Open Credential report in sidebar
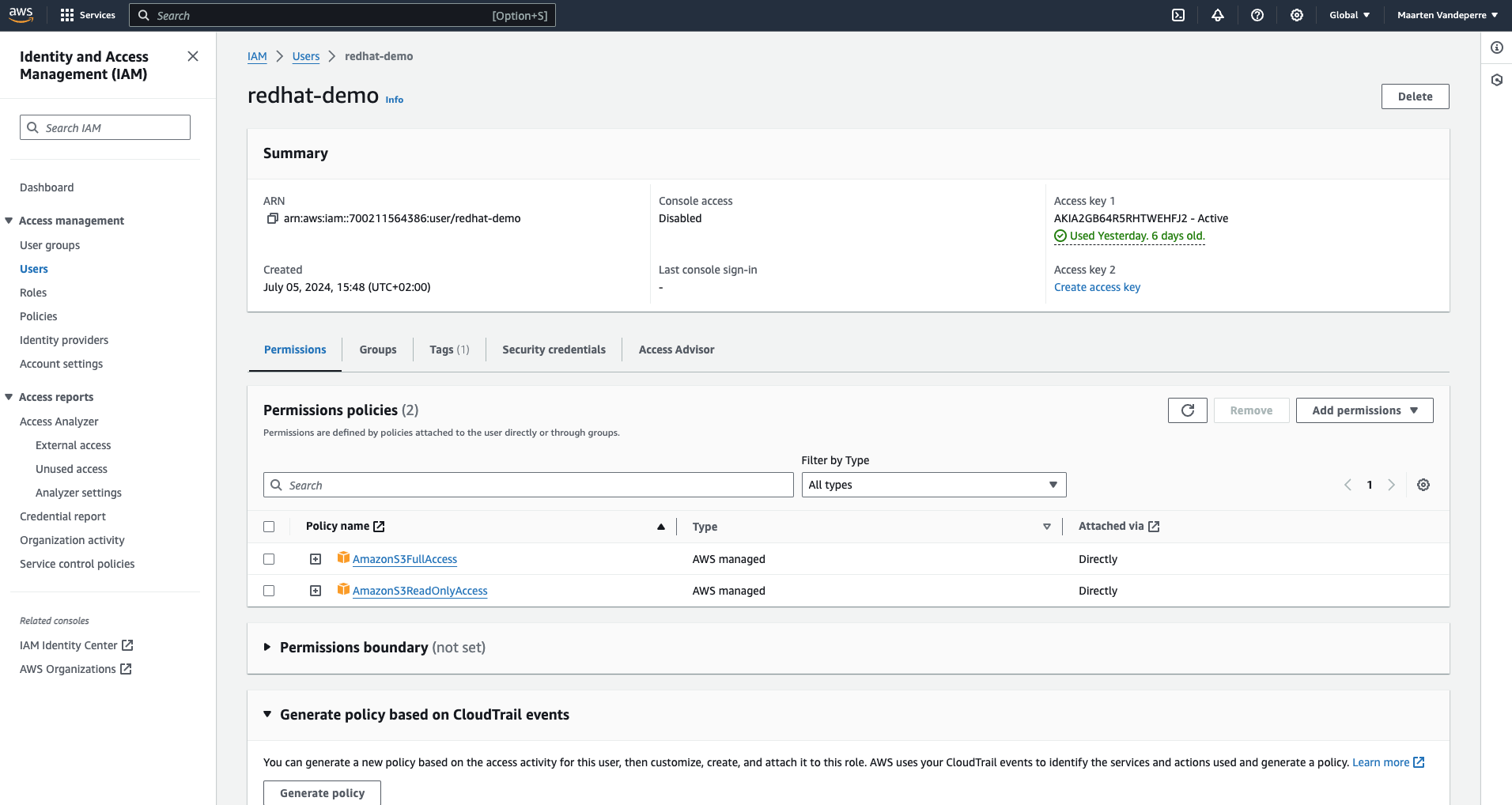This screenshot has width=1512, height=805. coord(62,516)
